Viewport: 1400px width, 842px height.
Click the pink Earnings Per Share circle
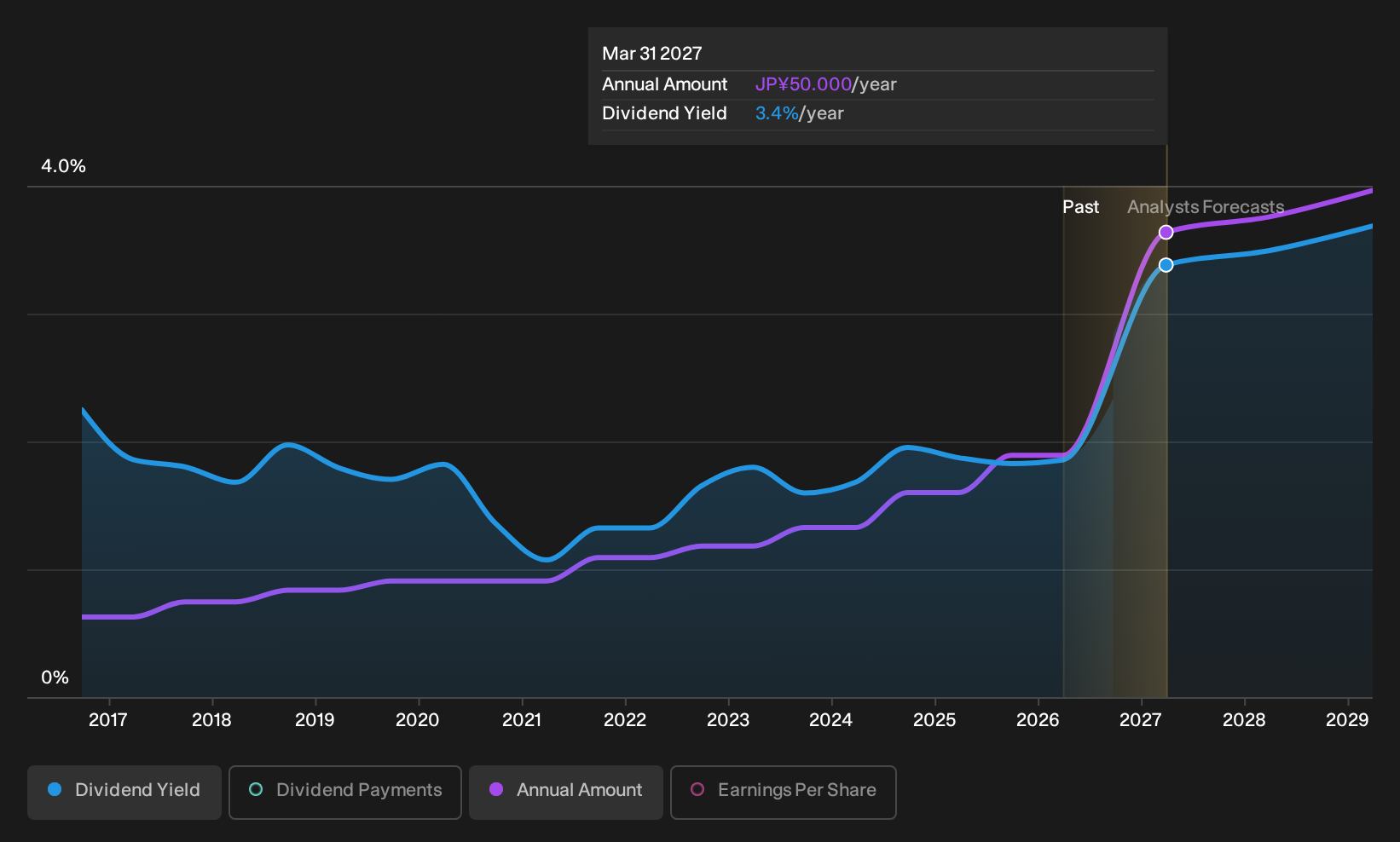click(697, 790)
